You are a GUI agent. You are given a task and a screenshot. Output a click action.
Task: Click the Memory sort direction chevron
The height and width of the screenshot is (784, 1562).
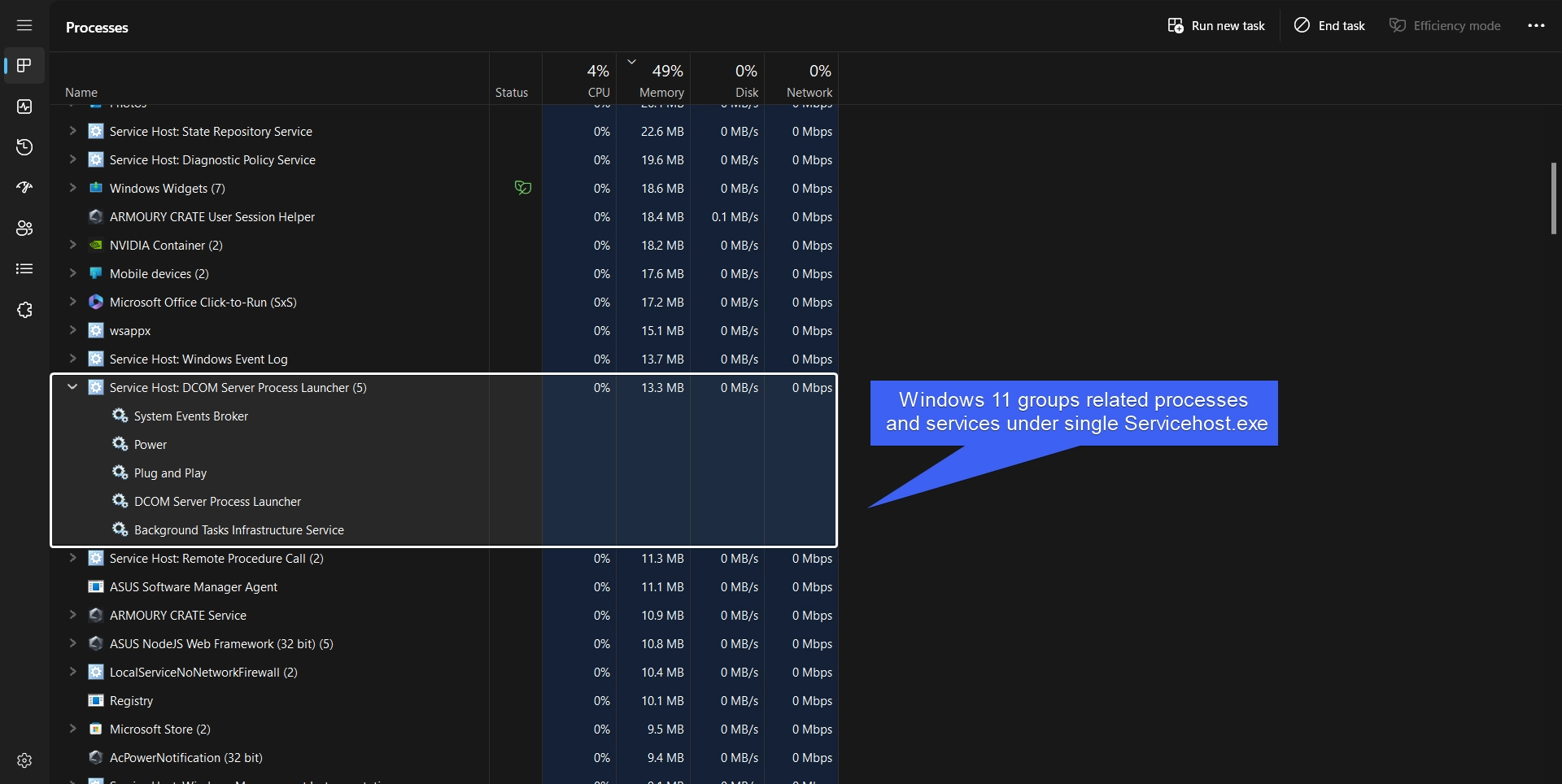point(632,61)
